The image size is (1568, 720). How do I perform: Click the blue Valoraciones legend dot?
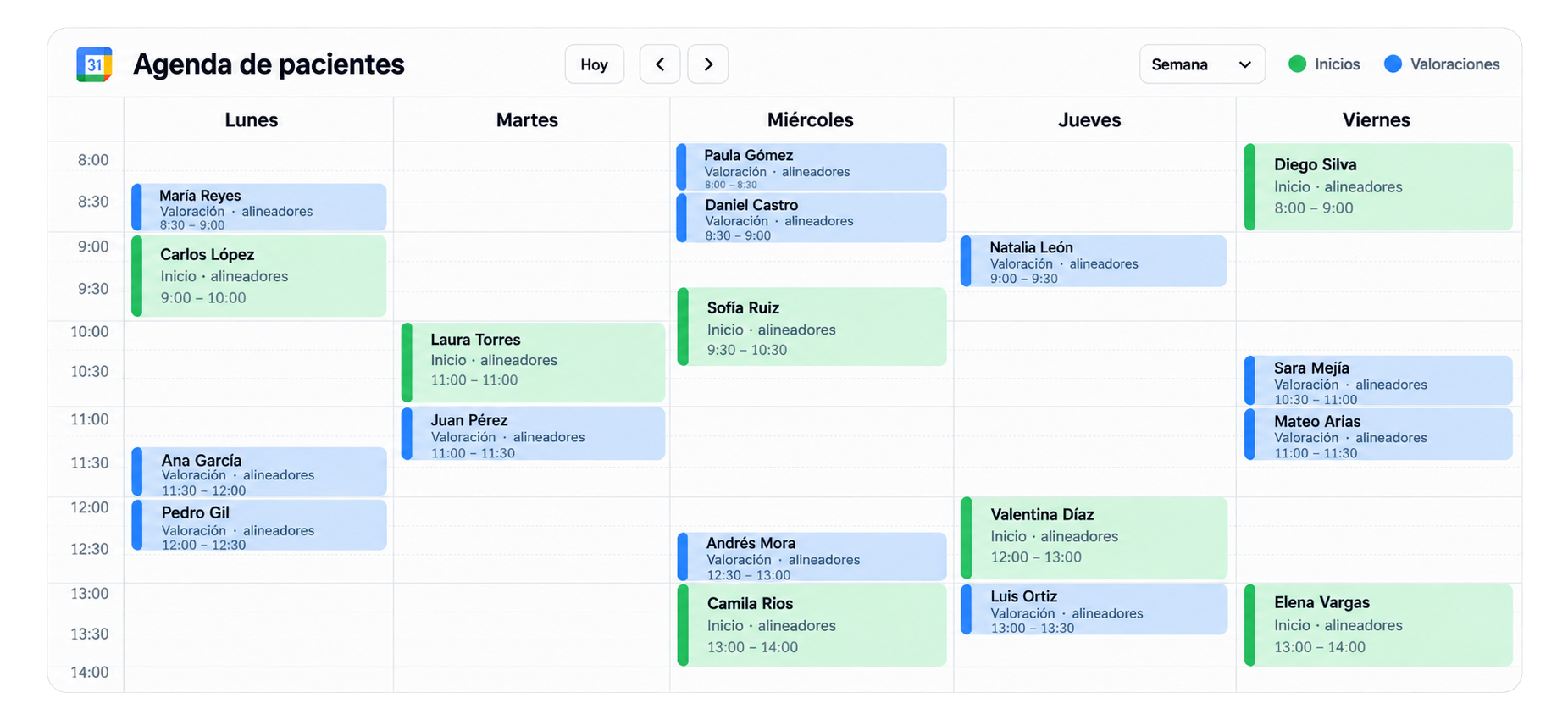pos(1393,64)
